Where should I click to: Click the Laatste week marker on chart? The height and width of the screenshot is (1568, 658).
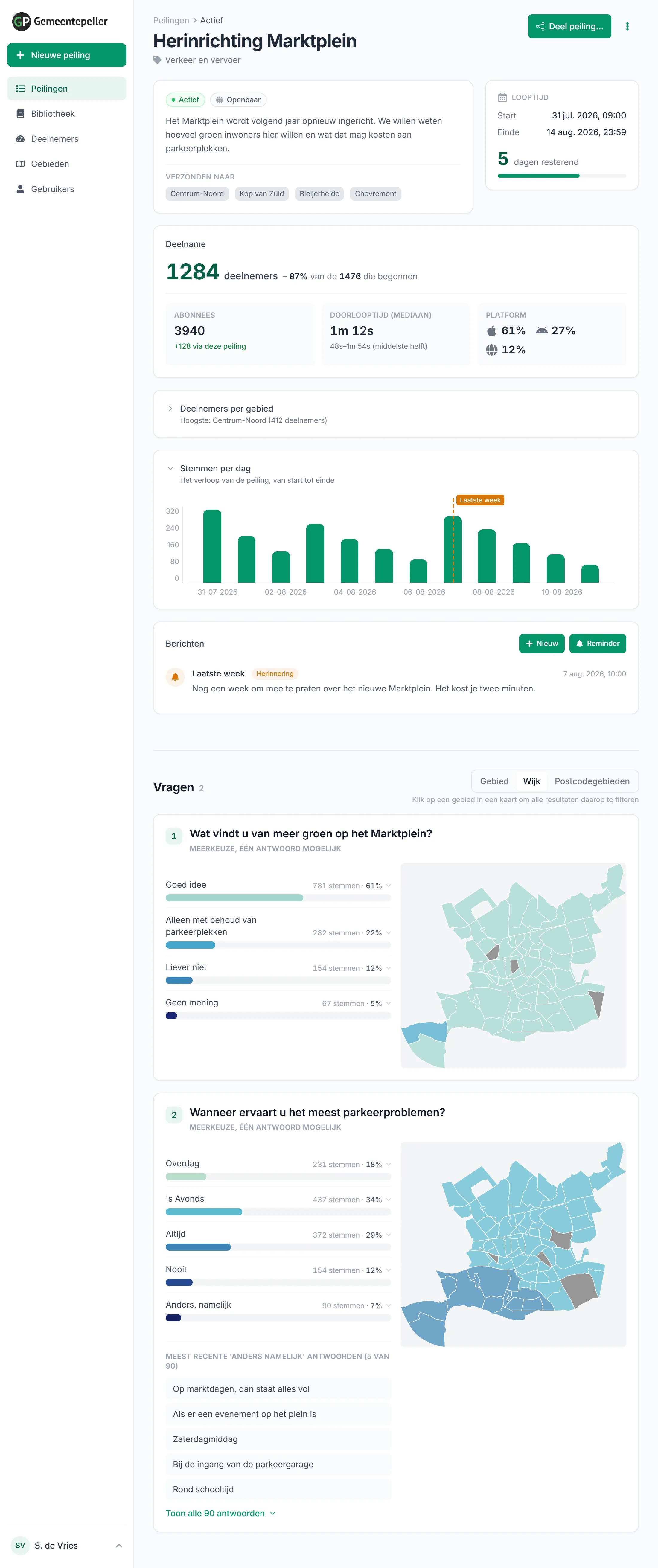[x=480, y=500]
